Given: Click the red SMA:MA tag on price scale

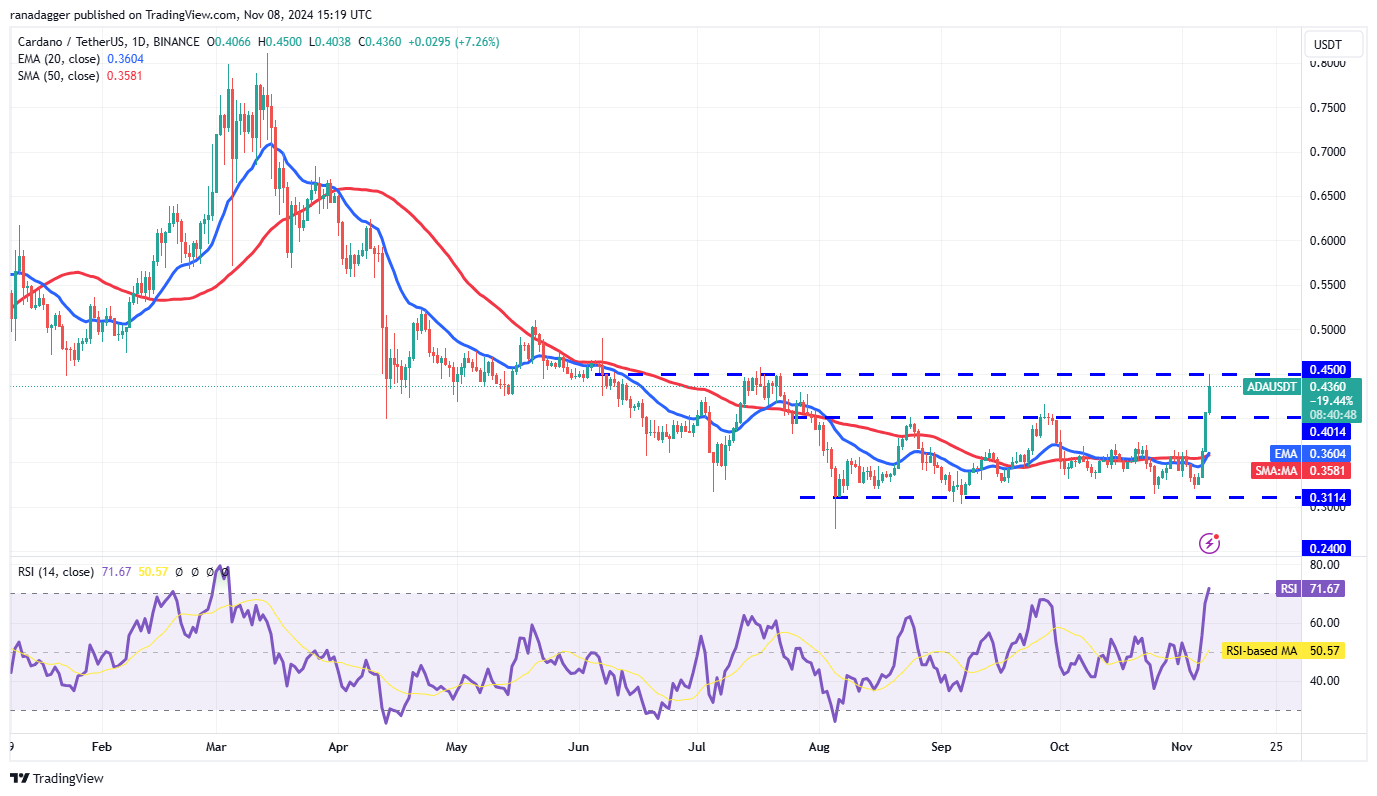Looking at the screenshot, I should [x=1276, y=470].
